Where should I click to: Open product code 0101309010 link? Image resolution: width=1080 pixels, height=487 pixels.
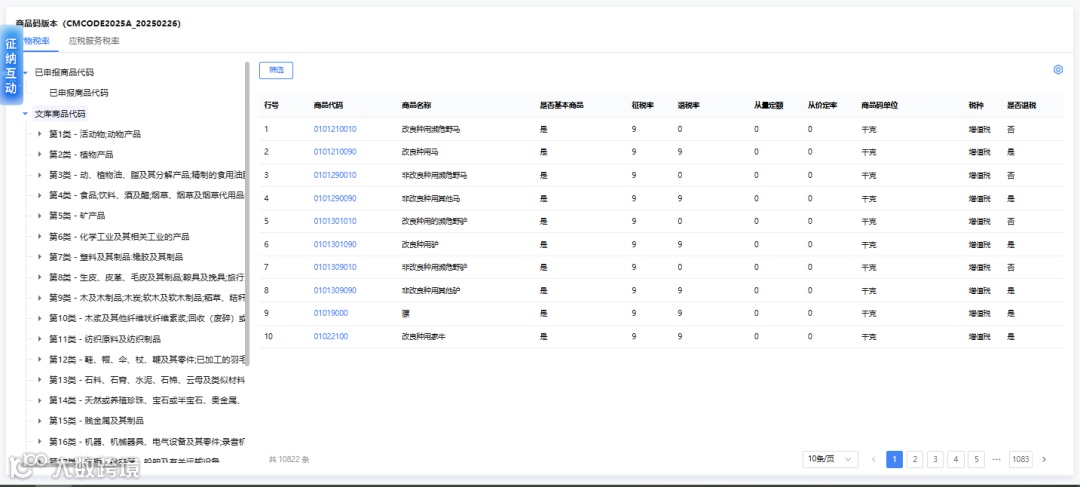[335, 267]
